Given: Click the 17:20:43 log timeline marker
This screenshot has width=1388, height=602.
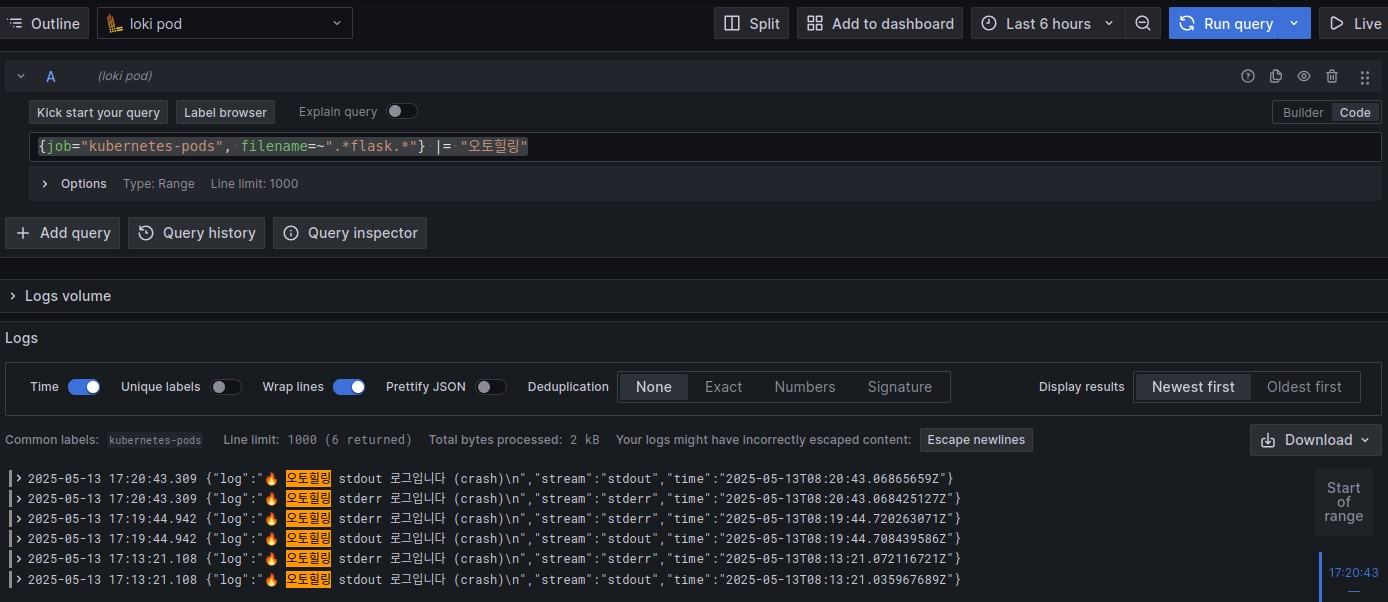Looking at the screenshot, I should click(x=1353, y=573).
